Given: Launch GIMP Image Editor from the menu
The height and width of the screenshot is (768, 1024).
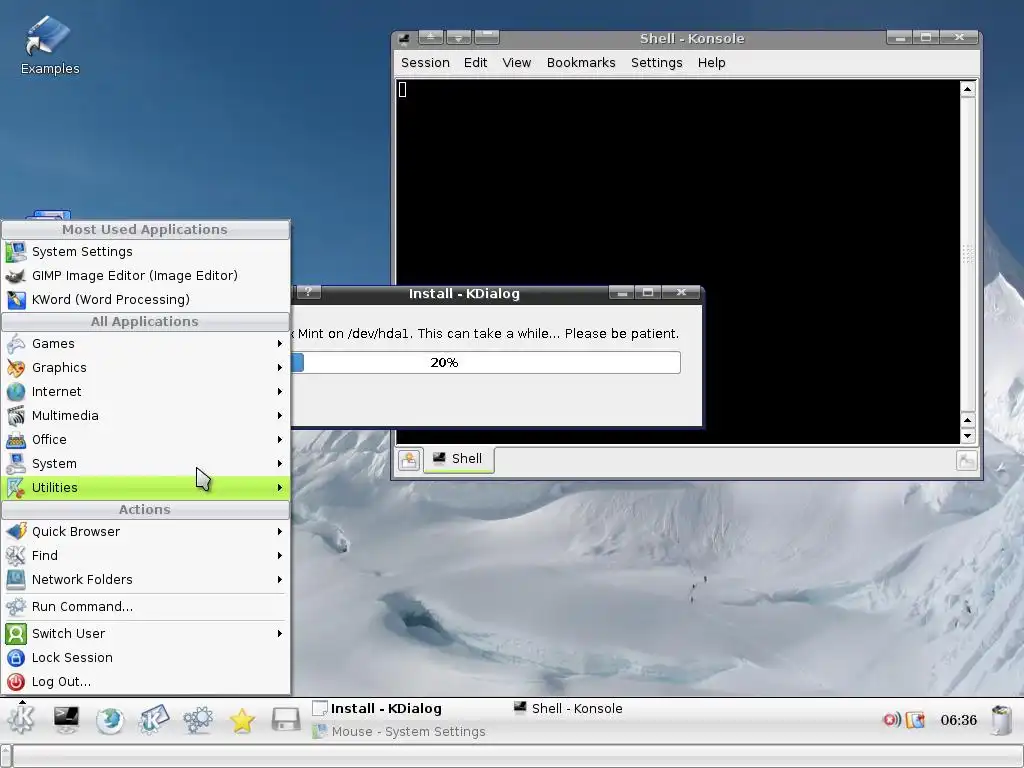Looking at the screenshot, I should pos(145,276).
